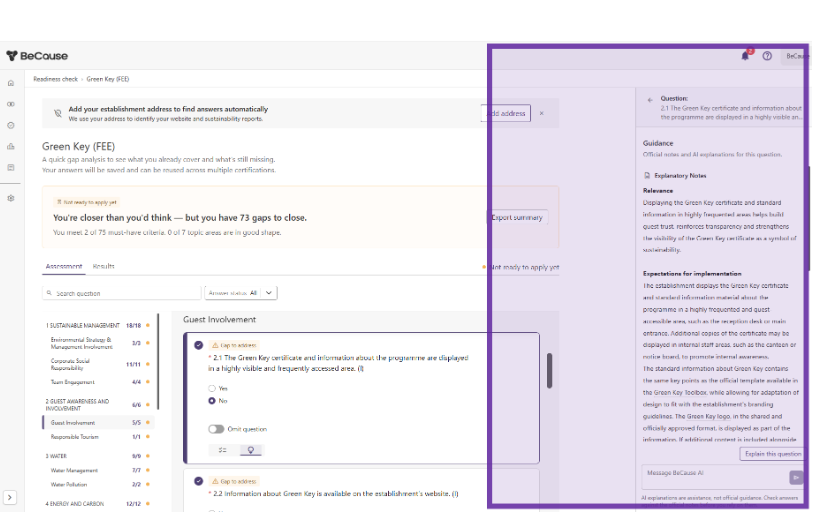Click the search magnifier icon
Screen dimensions: 813x531
(x=49, y=293)
